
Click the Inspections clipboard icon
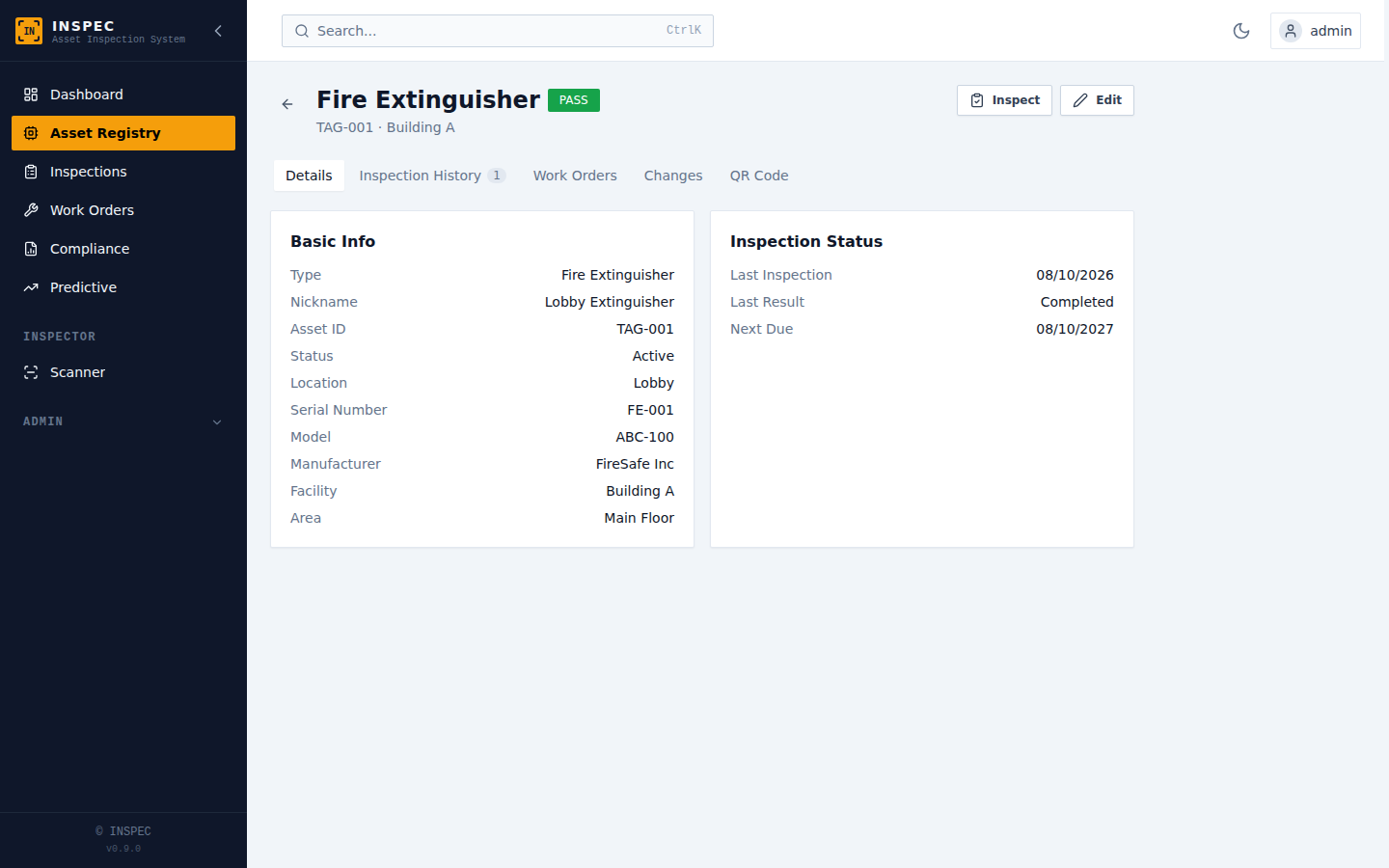(x=31, y=172)
